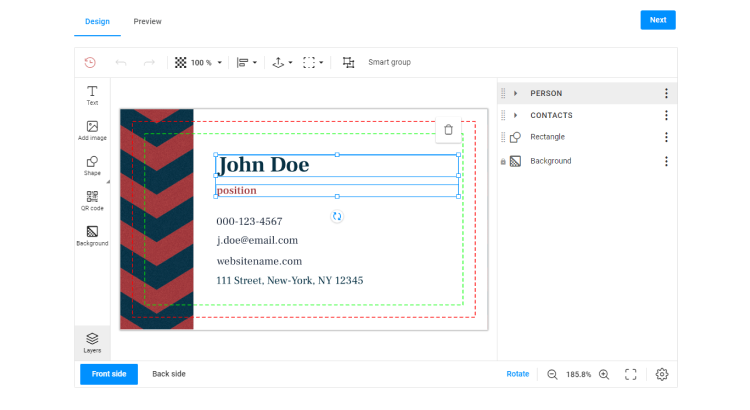Click the 185.8% zoom value
The image size is (750, 410).
(x=578, y=375)
